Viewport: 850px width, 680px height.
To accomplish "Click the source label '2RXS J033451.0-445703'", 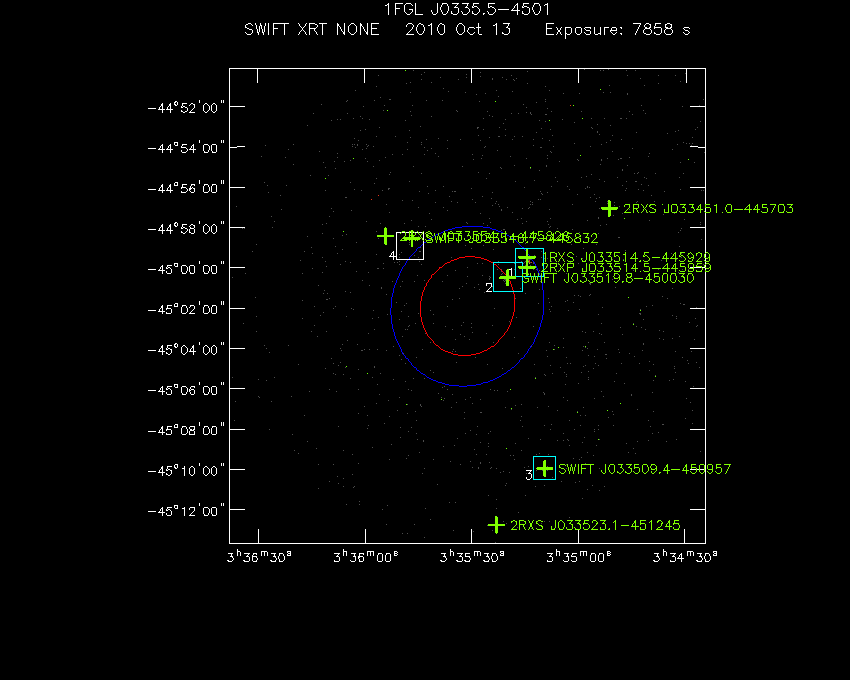I will [x=708, y=209].
